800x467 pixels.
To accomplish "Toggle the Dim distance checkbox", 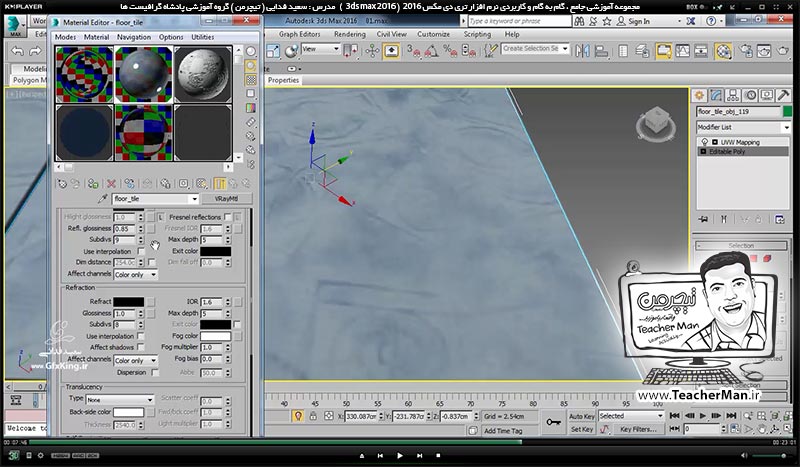I will 152,262.
